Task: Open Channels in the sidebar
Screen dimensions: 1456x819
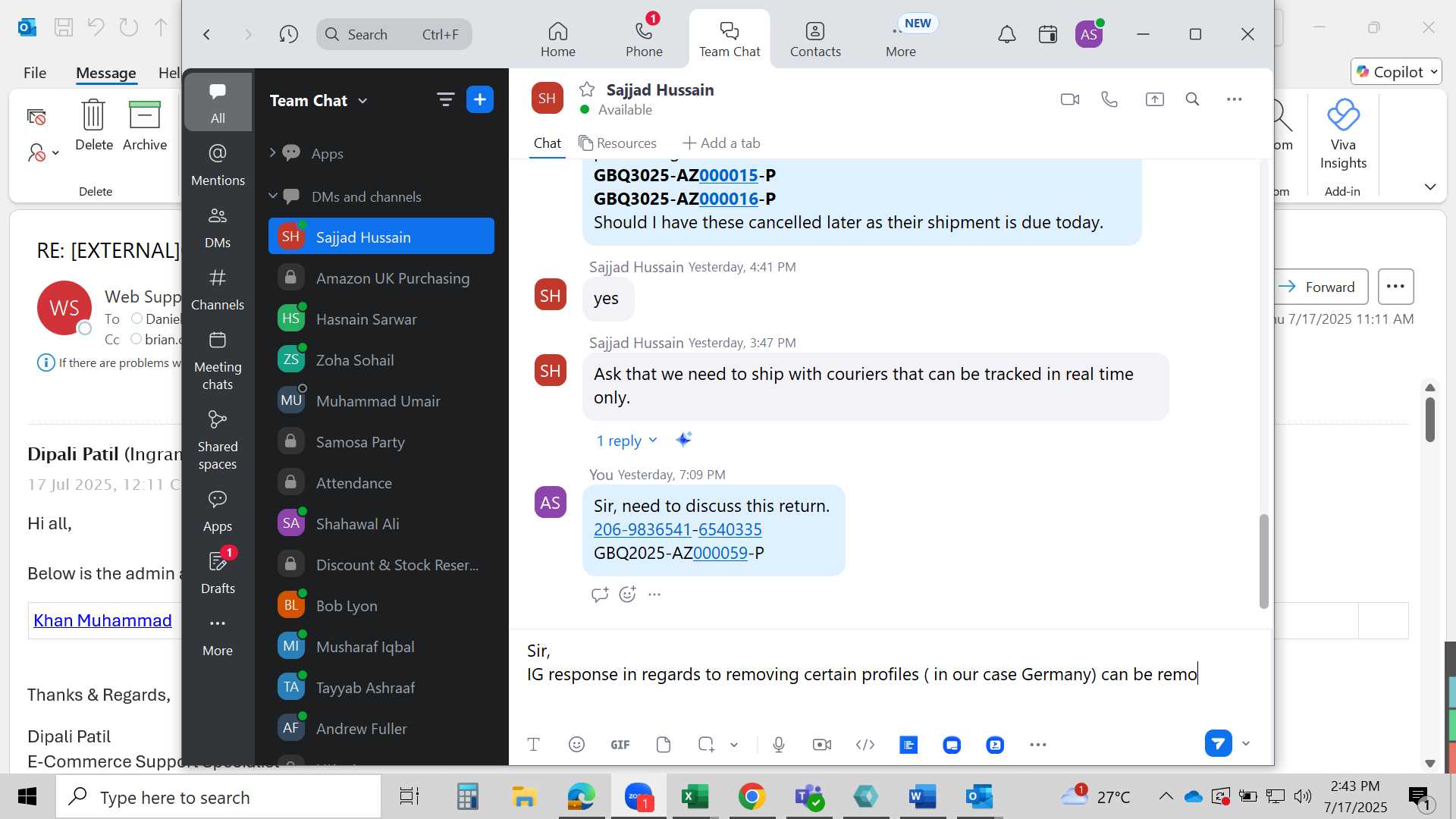Action: tap(218, 290)
